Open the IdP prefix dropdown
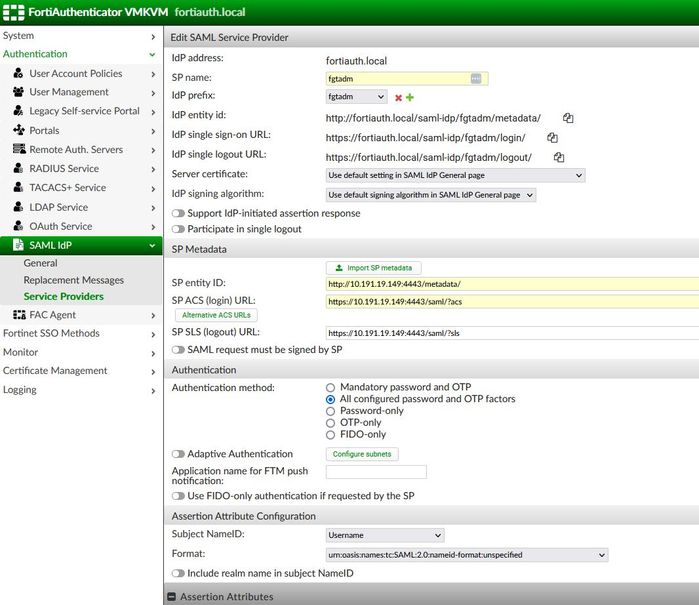The height and width of the screenshot is (605, 699). 356,97
